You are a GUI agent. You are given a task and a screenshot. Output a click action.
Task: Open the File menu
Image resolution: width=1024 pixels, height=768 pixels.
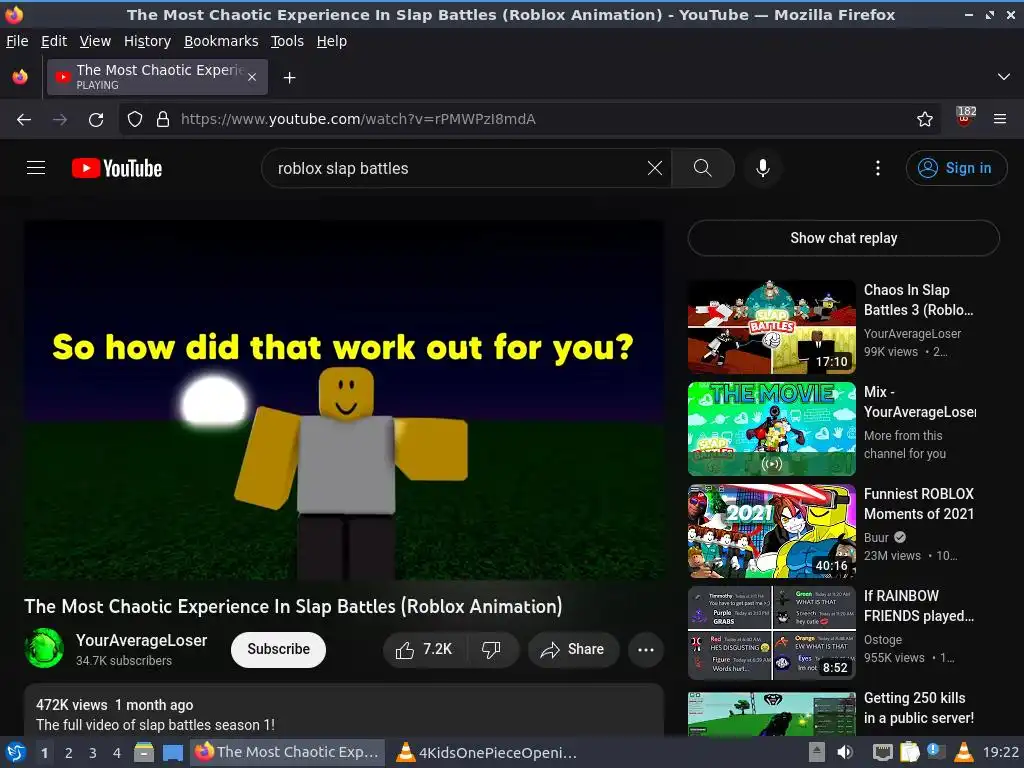click(x=17, y=41)
